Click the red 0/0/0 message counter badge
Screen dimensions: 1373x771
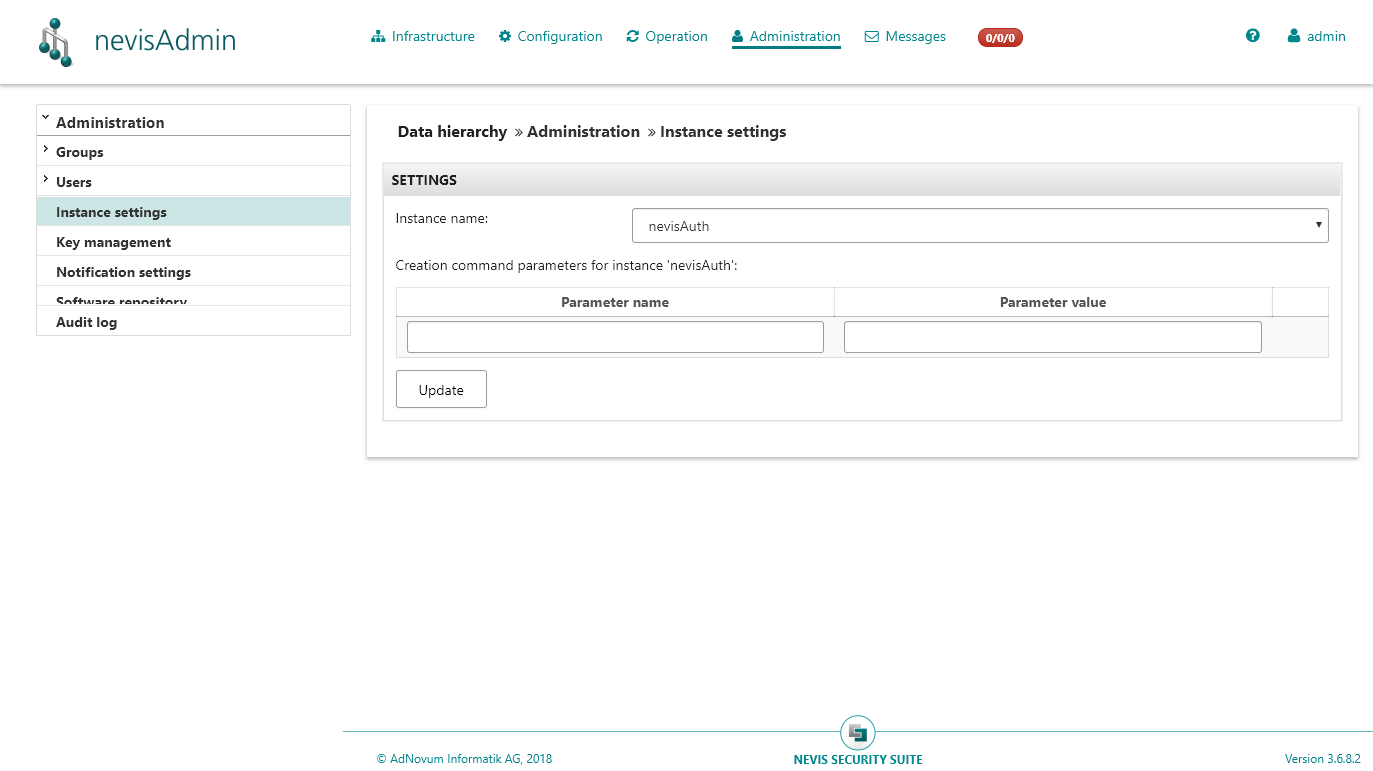click(1000, 38)
